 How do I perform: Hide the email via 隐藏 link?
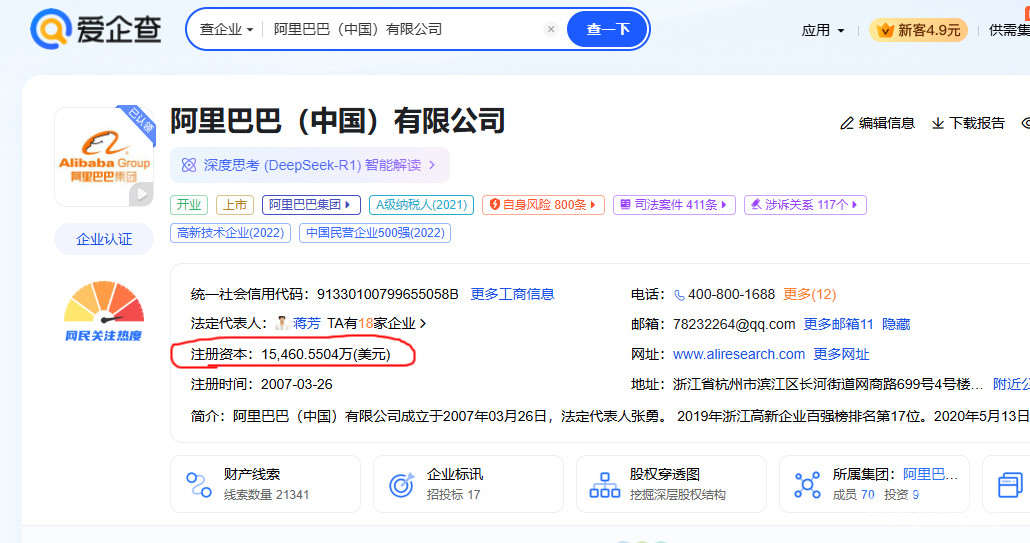pyautogui.click(x=896, y=324)
